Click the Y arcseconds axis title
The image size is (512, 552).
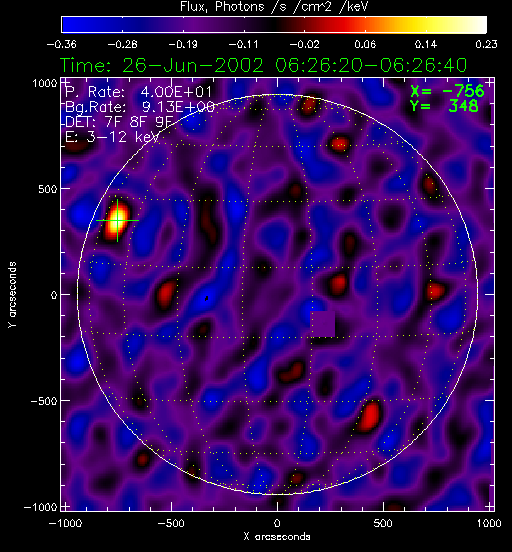[x=12, y=295]
